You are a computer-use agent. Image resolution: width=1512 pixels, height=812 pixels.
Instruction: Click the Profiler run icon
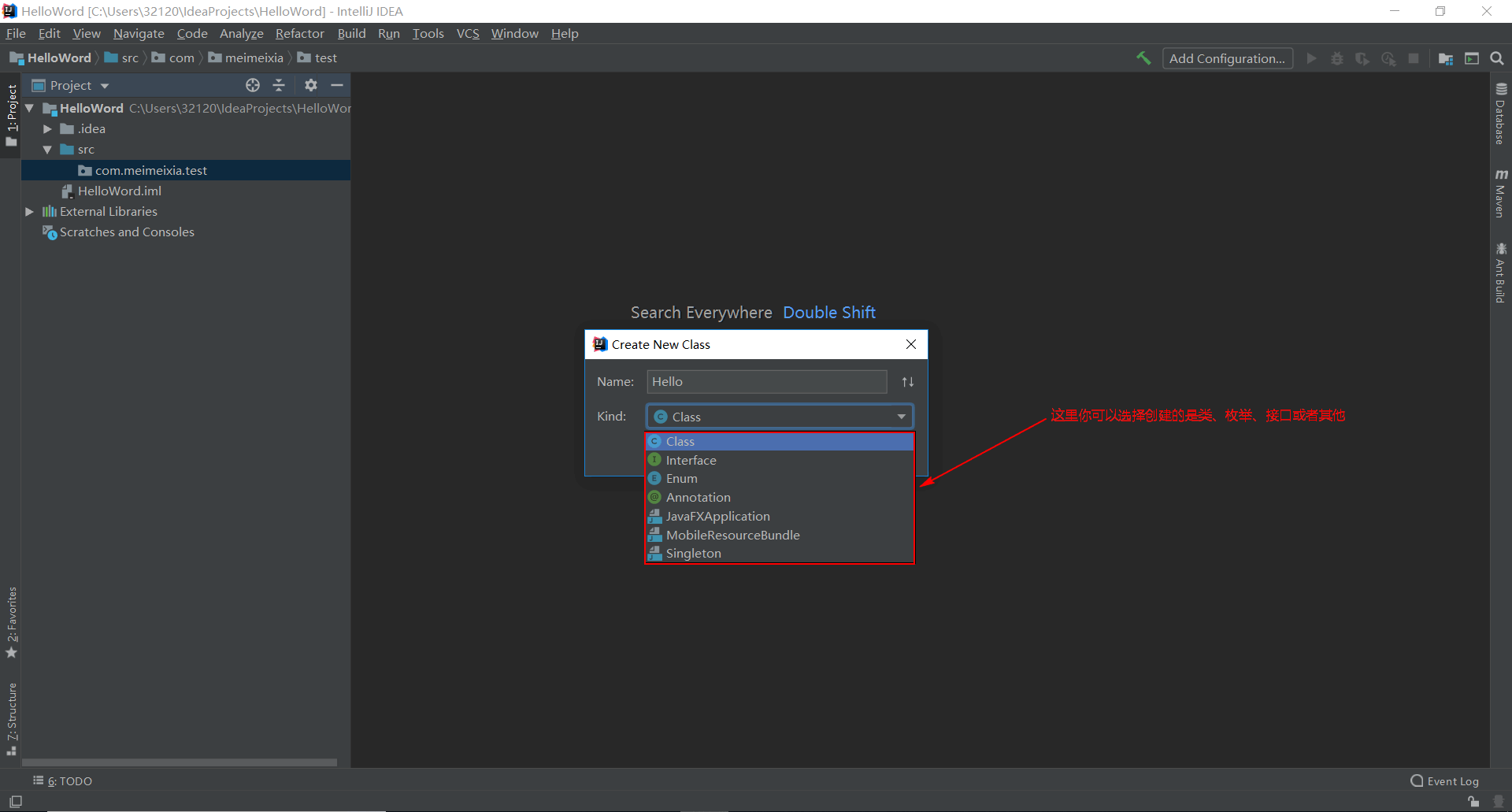[1388, 58]
